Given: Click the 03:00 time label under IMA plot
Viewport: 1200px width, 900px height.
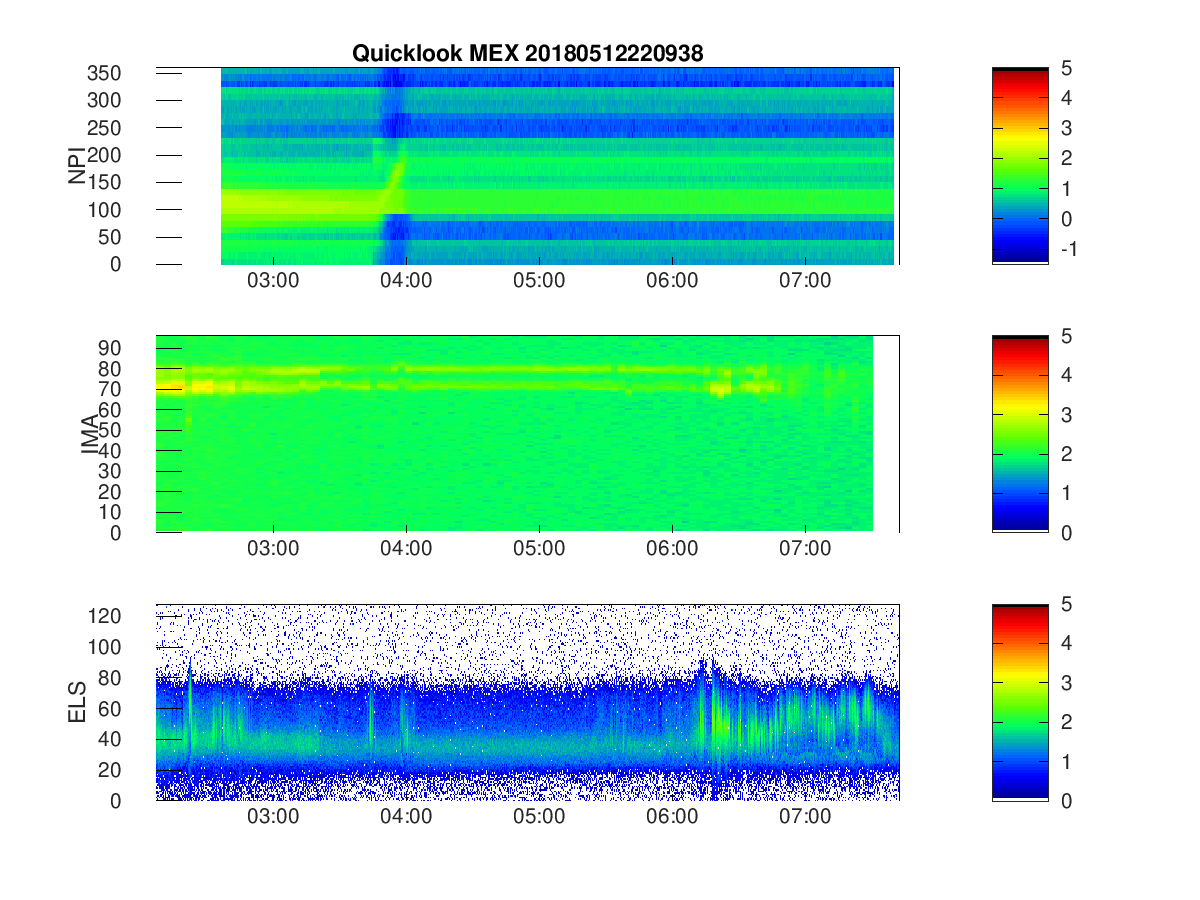Looking at the screenshot, I should (273, 549).
